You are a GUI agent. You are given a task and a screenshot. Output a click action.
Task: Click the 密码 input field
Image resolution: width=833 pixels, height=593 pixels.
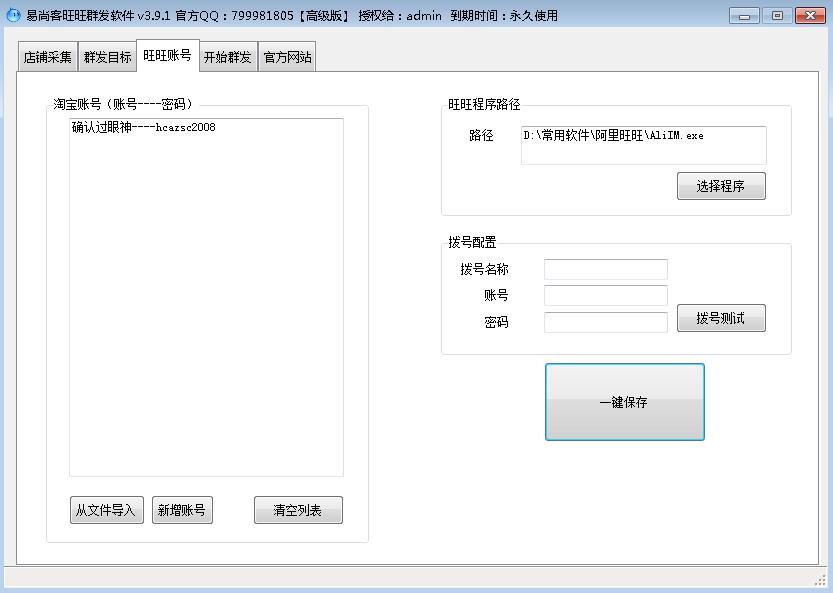(x=604, y=322)
